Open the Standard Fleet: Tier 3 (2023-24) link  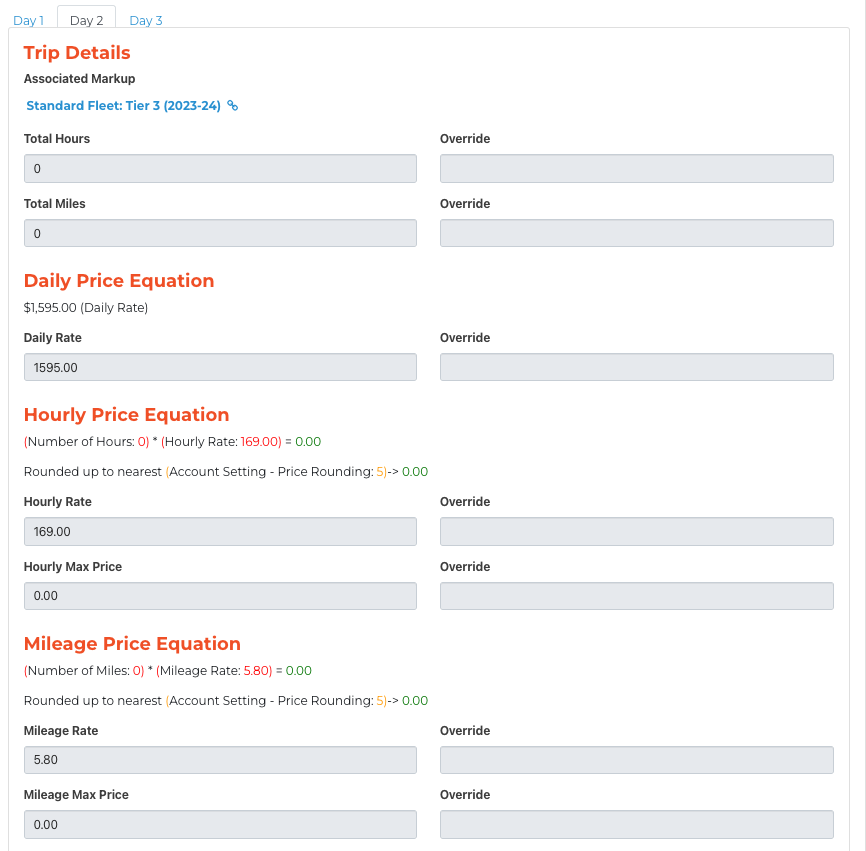[124, 105]
